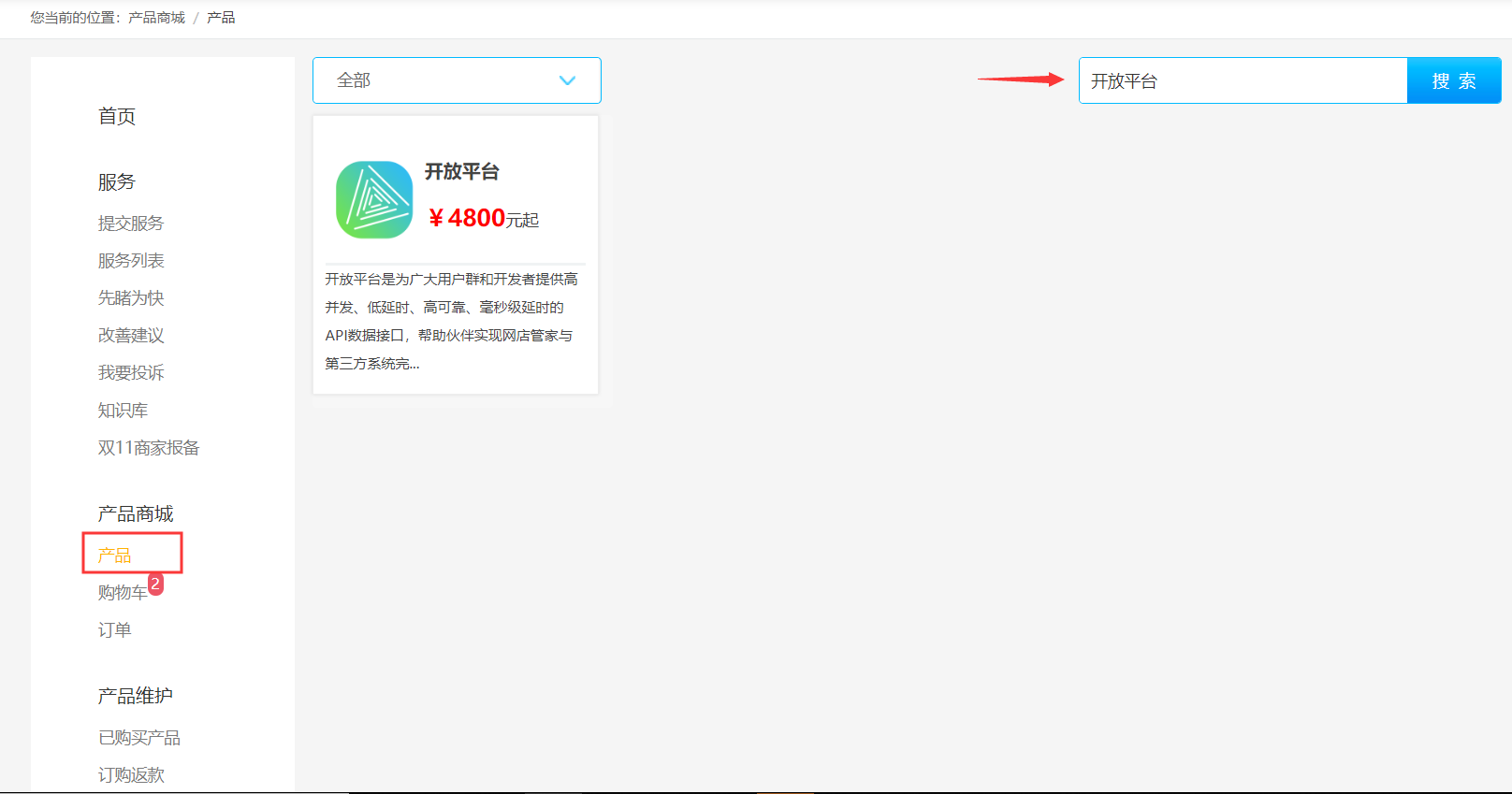Click the ¥4800元起 price text

483,219
